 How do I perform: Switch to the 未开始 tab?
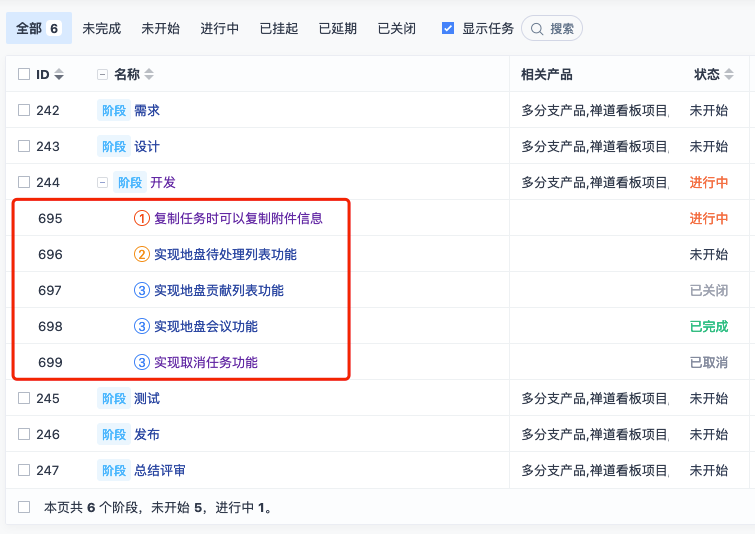pos(160,28)
